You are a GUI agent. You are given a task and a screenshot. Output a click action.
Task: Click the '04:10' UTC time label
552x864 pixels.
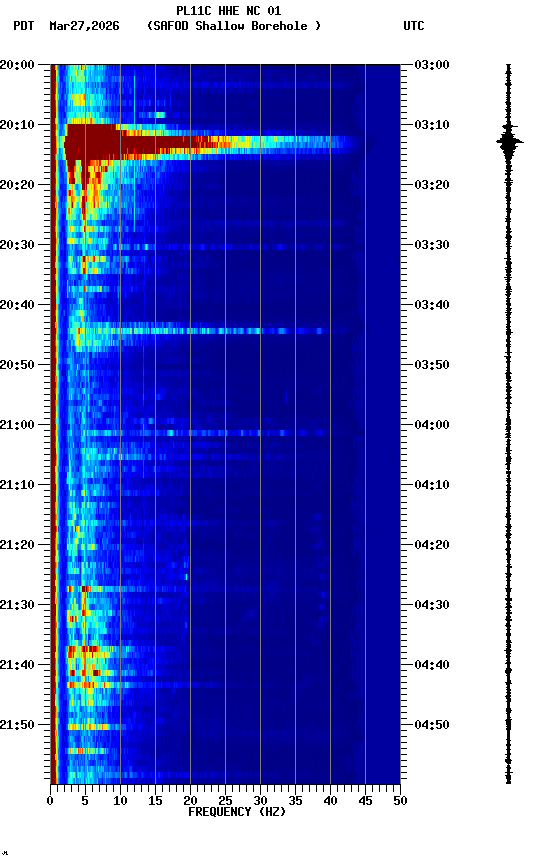(432, 485)
